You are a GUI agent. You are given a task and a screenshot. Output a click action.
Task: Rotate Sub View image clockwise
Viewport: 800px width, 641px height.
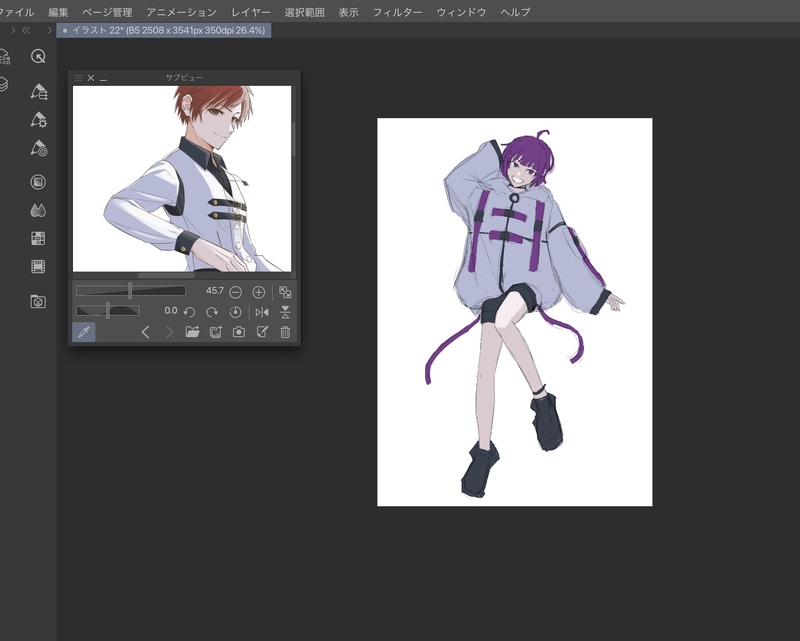[212, 312]
